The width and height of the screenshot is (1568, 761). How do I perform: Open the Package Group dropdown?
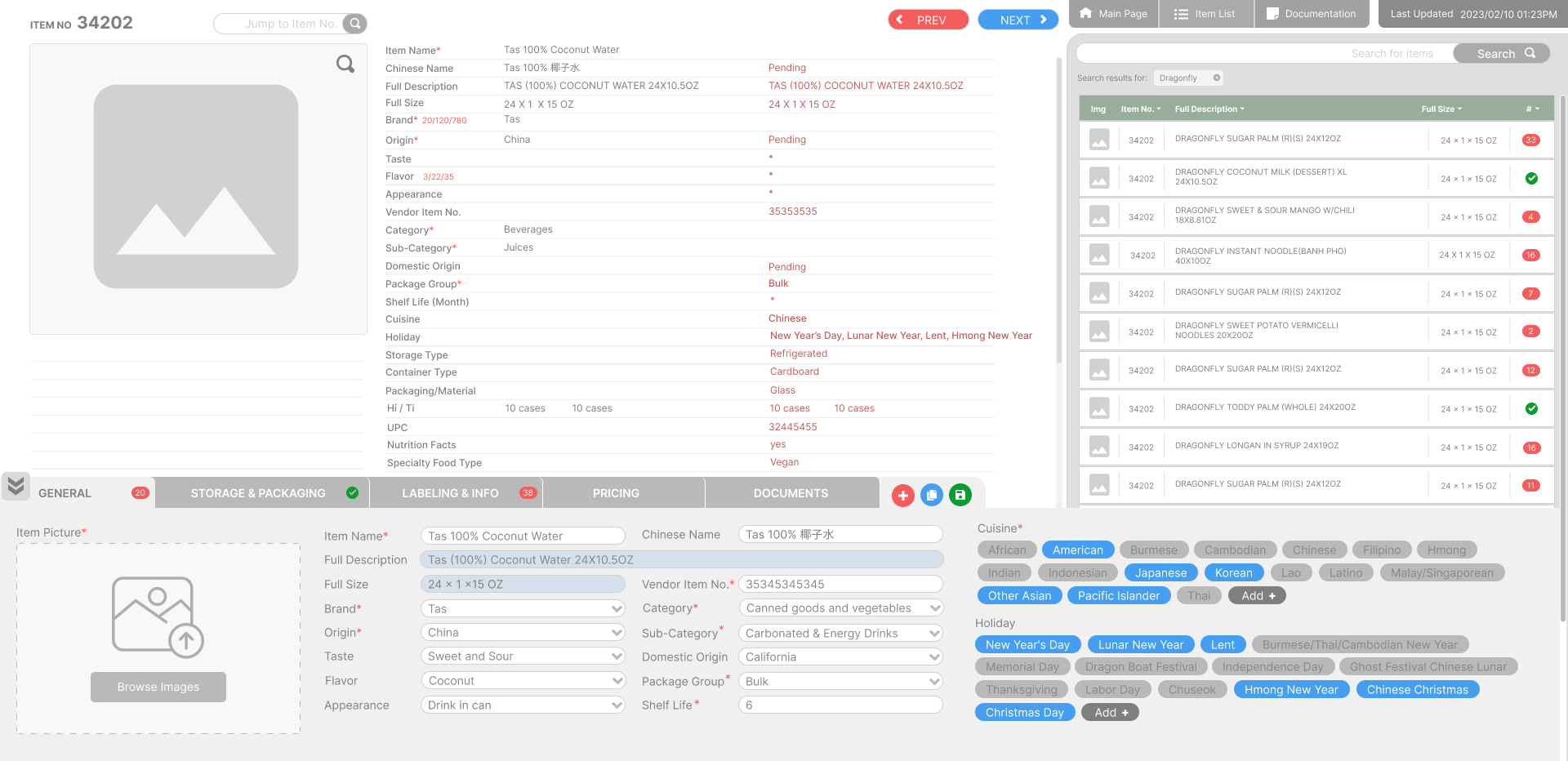840,682
